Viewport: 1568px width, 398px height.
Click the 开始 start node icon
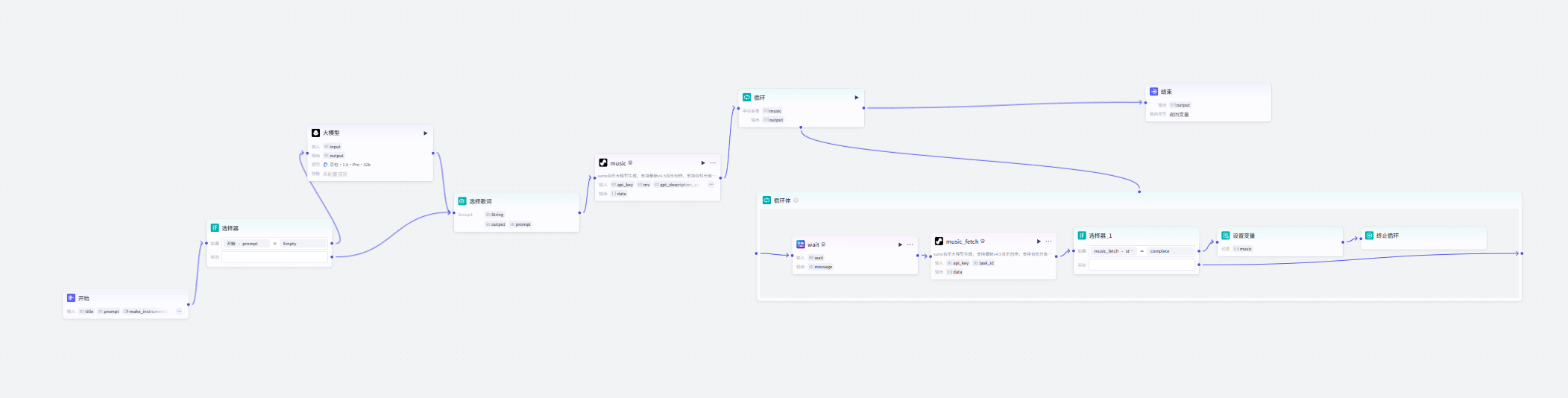(x=71, y=298)
